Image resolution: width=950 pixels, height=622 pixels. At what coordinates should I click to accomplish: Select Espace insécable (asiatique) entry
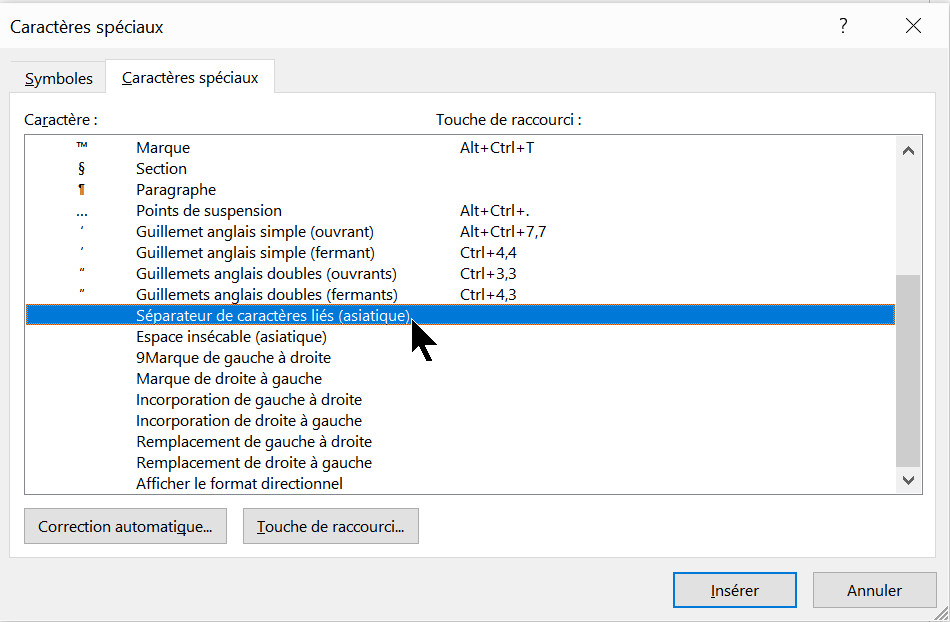pyautogui.click(x=217, y=336)
